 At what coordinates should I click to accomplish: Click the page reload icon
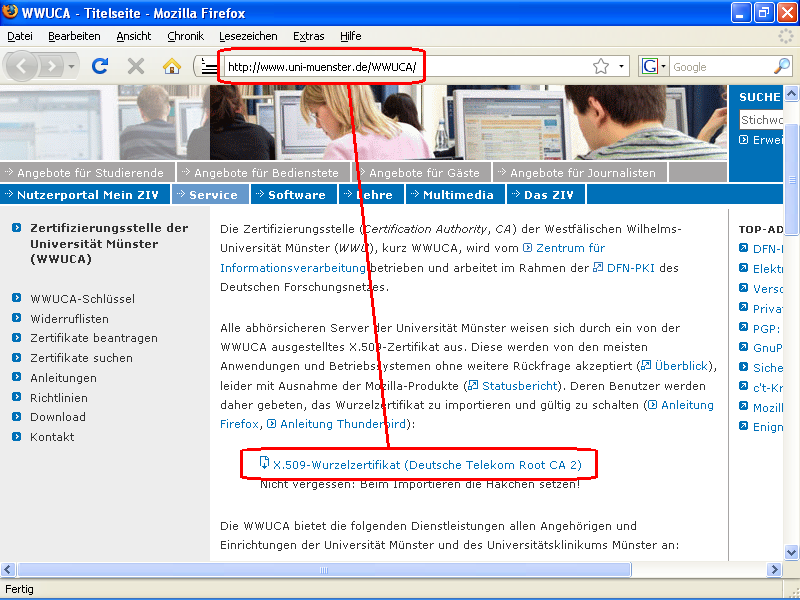click(99, 64)
